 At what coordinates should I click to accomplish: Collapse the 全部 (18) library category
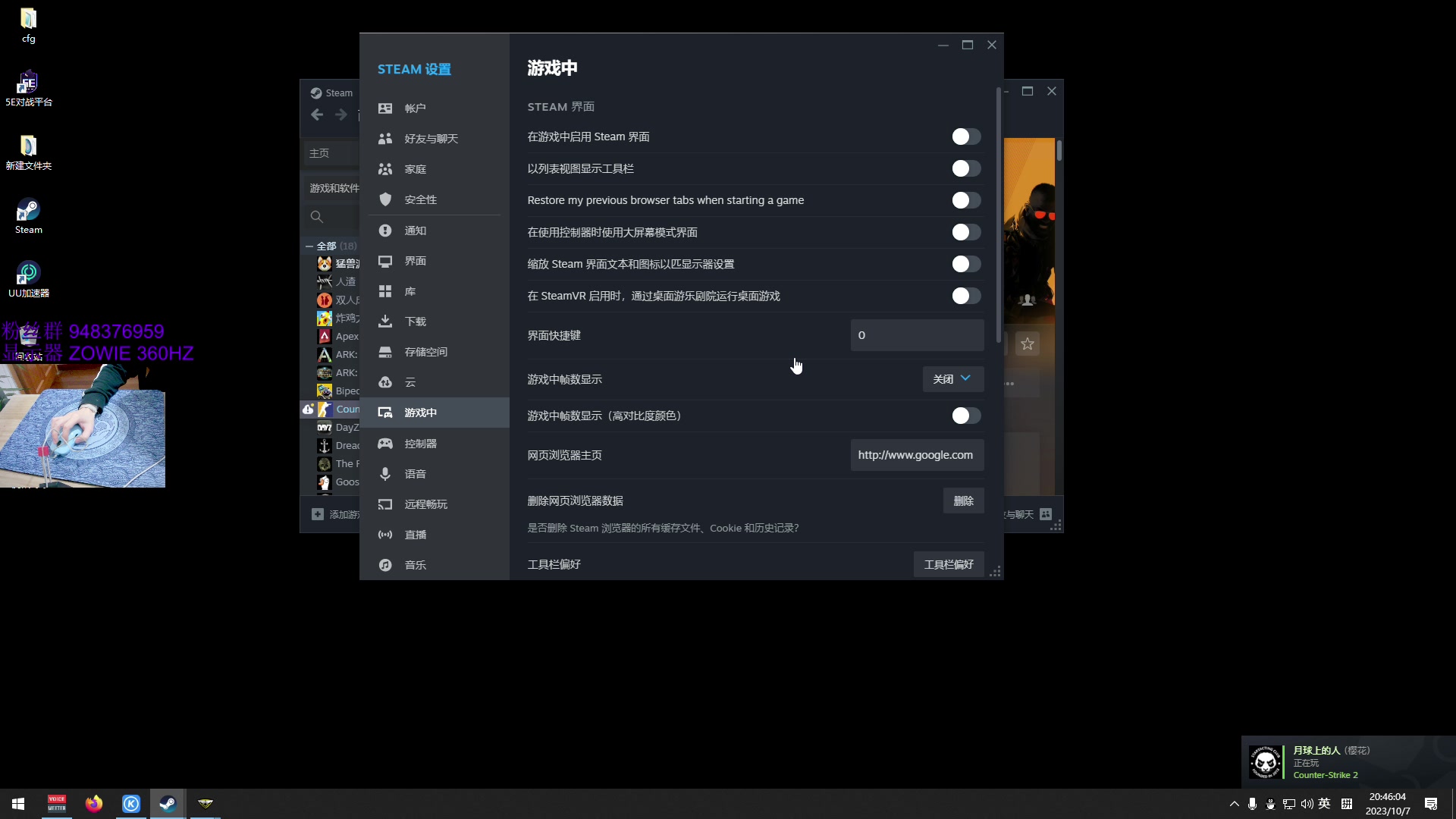point(309,246)
